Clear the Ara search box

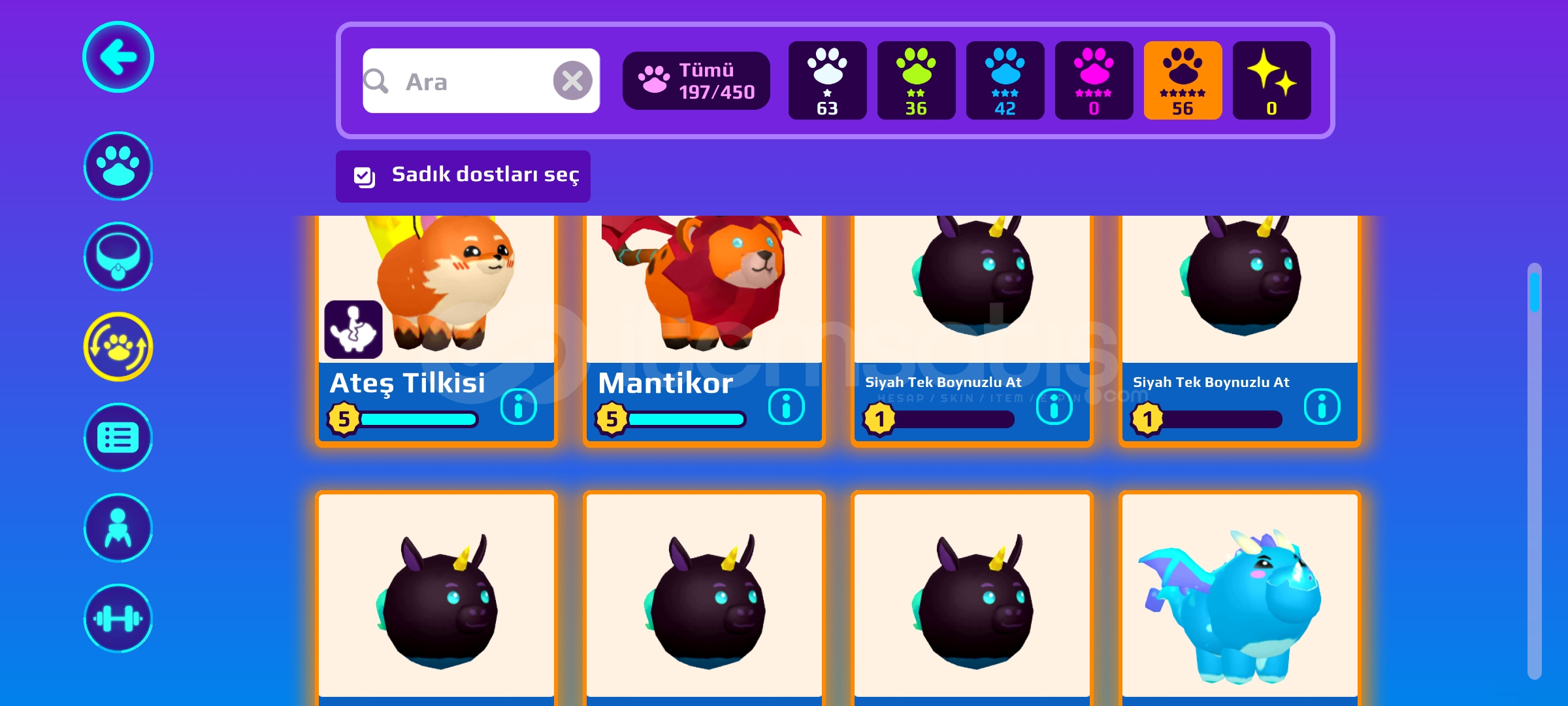point(572,81)
